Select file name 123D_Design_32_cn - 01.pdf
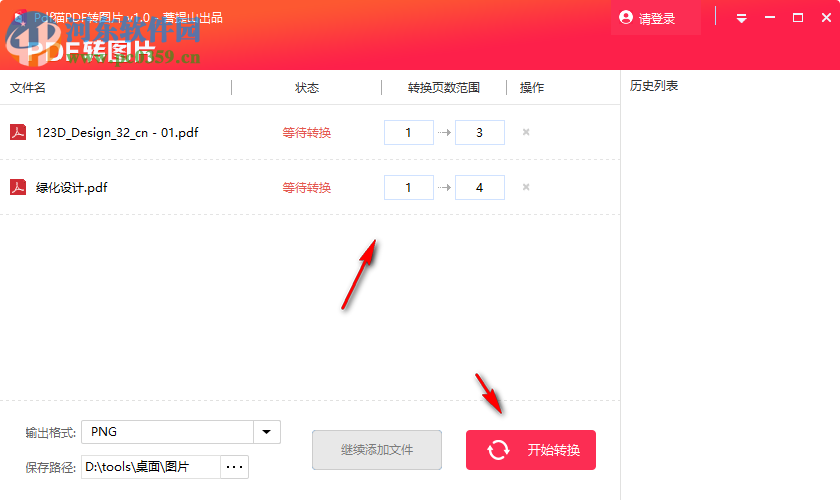 [117, 132]
